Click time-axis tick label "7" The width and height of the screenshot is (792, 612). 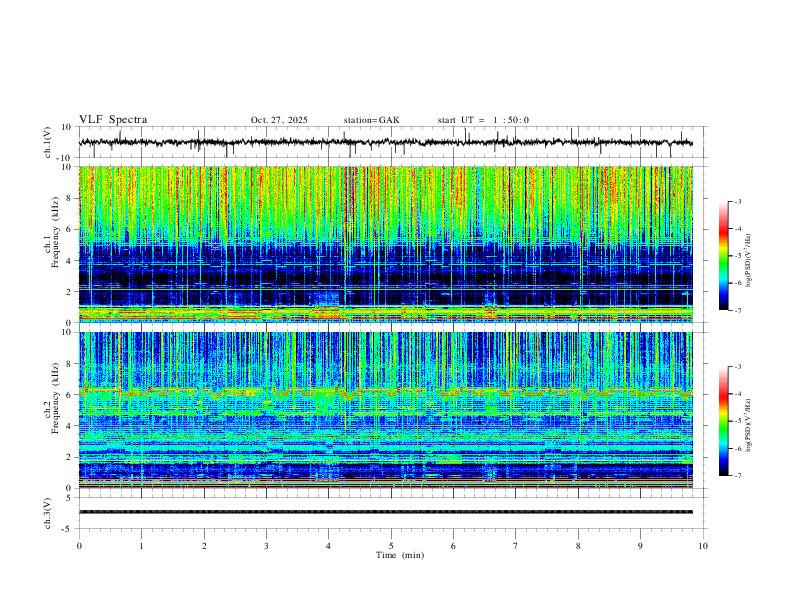(x=516, y=546)
